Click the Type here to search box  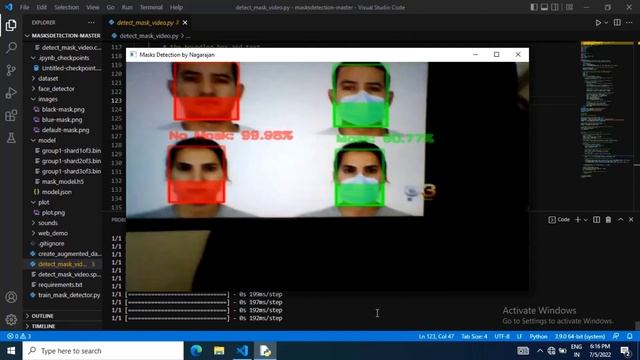tap(103, 351)
